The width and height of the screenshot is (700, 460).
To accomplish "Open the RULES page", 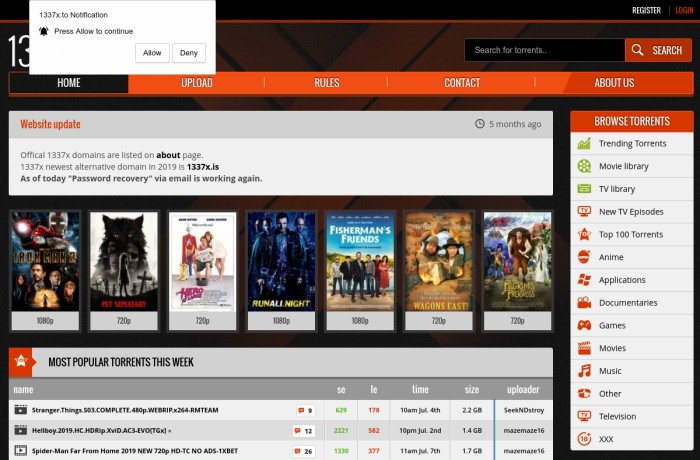I will point(327,83).
